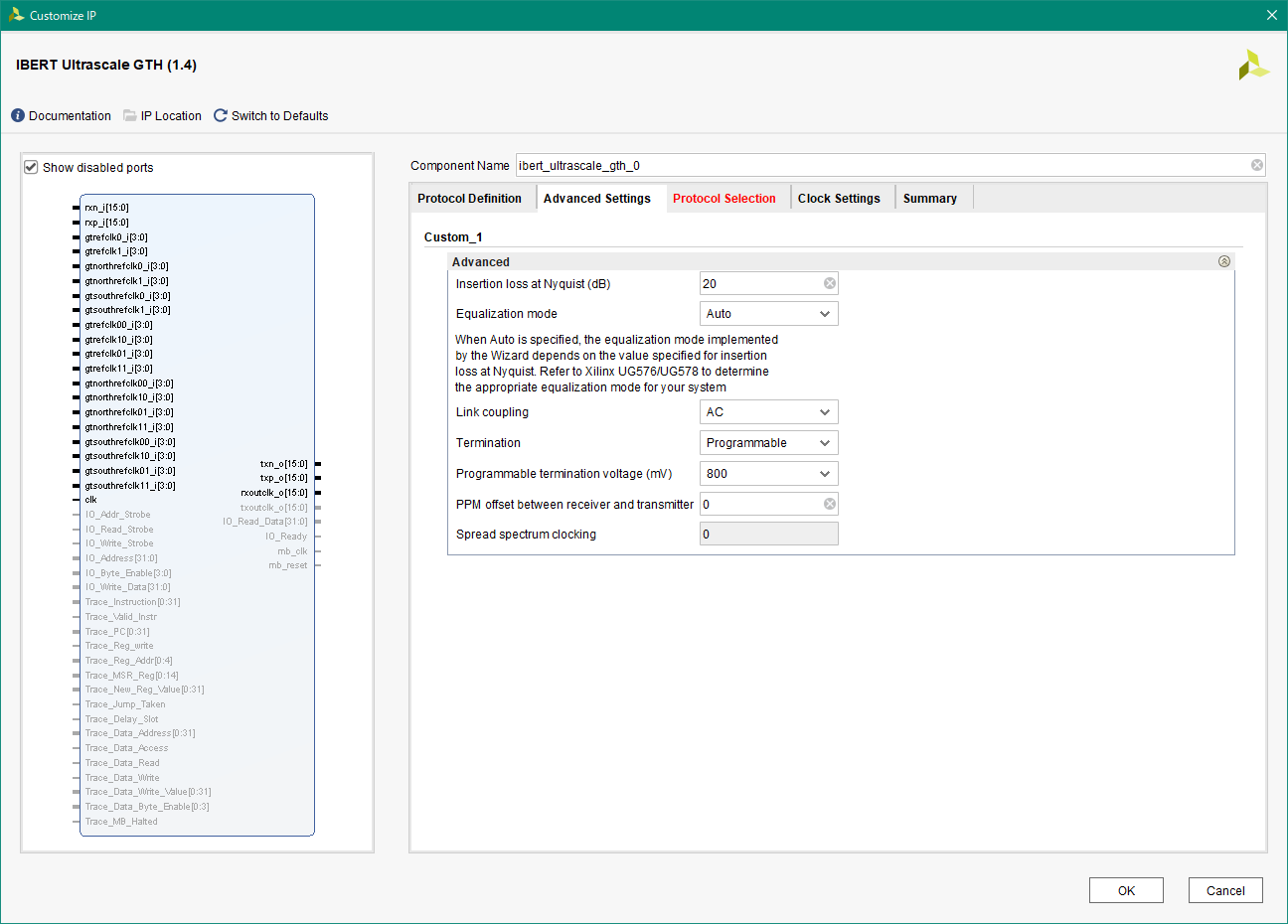Click the IP Location folder icon

130,115
